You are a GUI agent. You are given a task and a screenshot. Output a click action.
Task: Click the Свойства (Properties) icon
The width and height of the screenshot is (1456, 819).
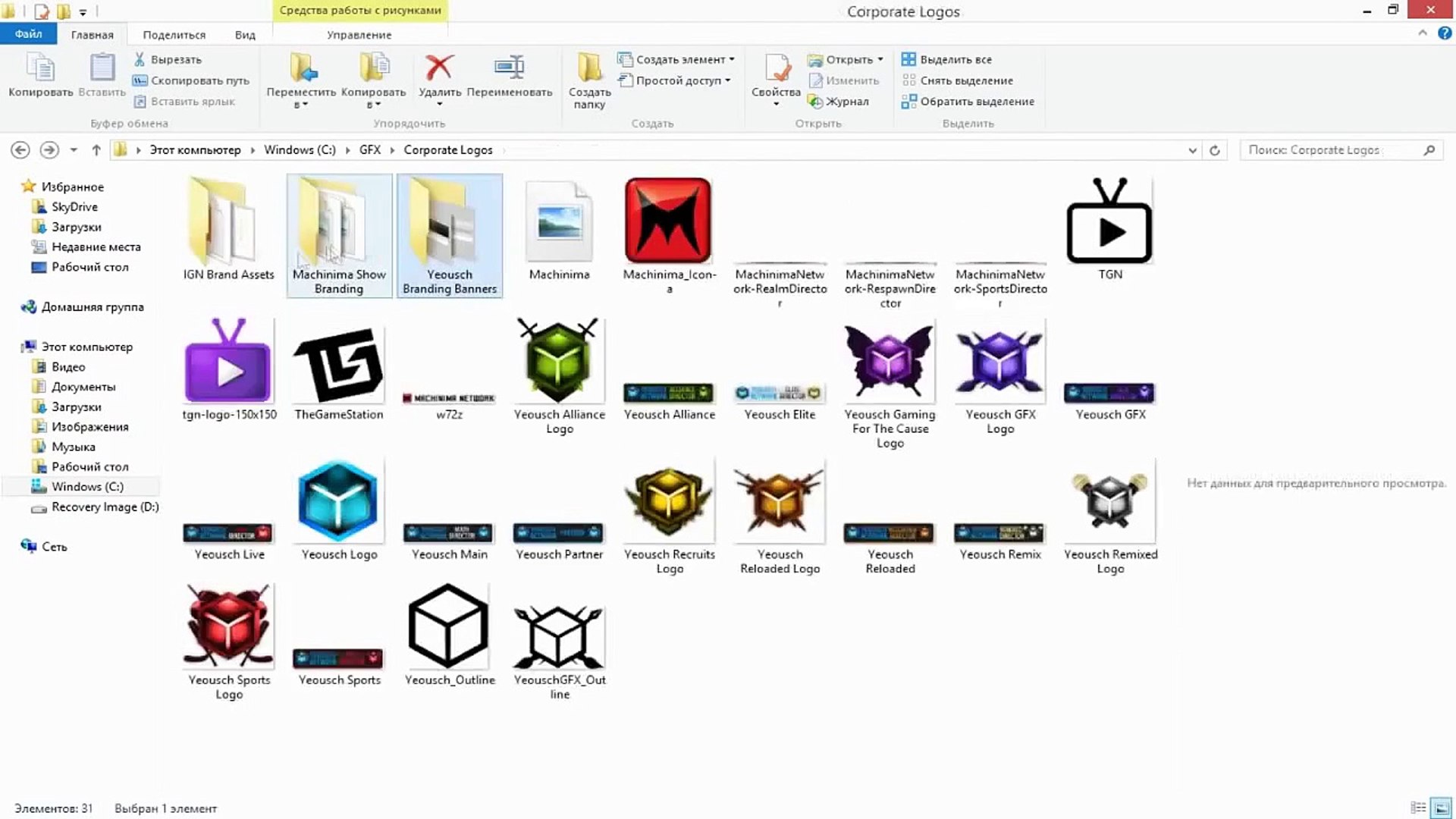click(777, 68)
